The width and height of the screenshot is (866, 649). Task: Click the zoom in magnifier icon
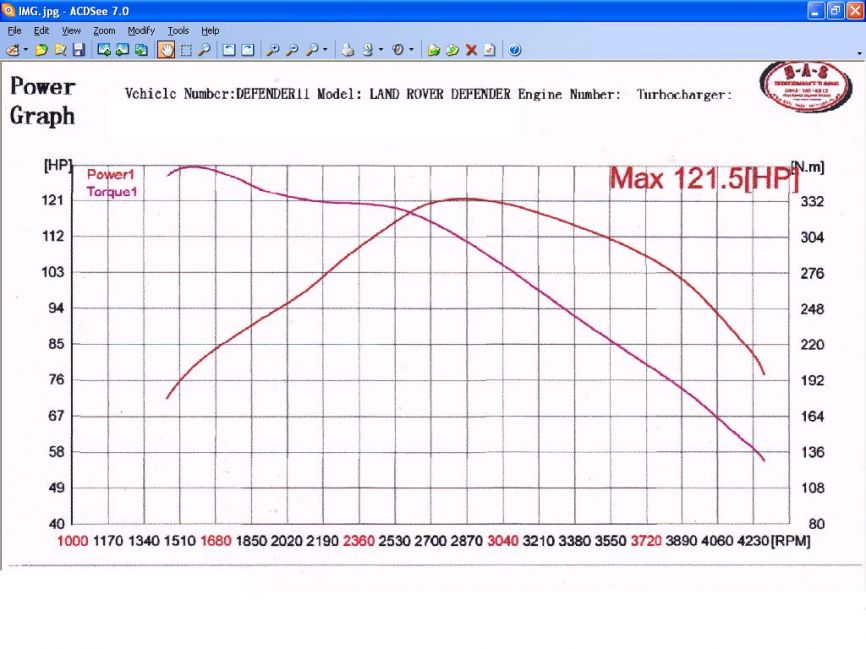coord(273,50)
